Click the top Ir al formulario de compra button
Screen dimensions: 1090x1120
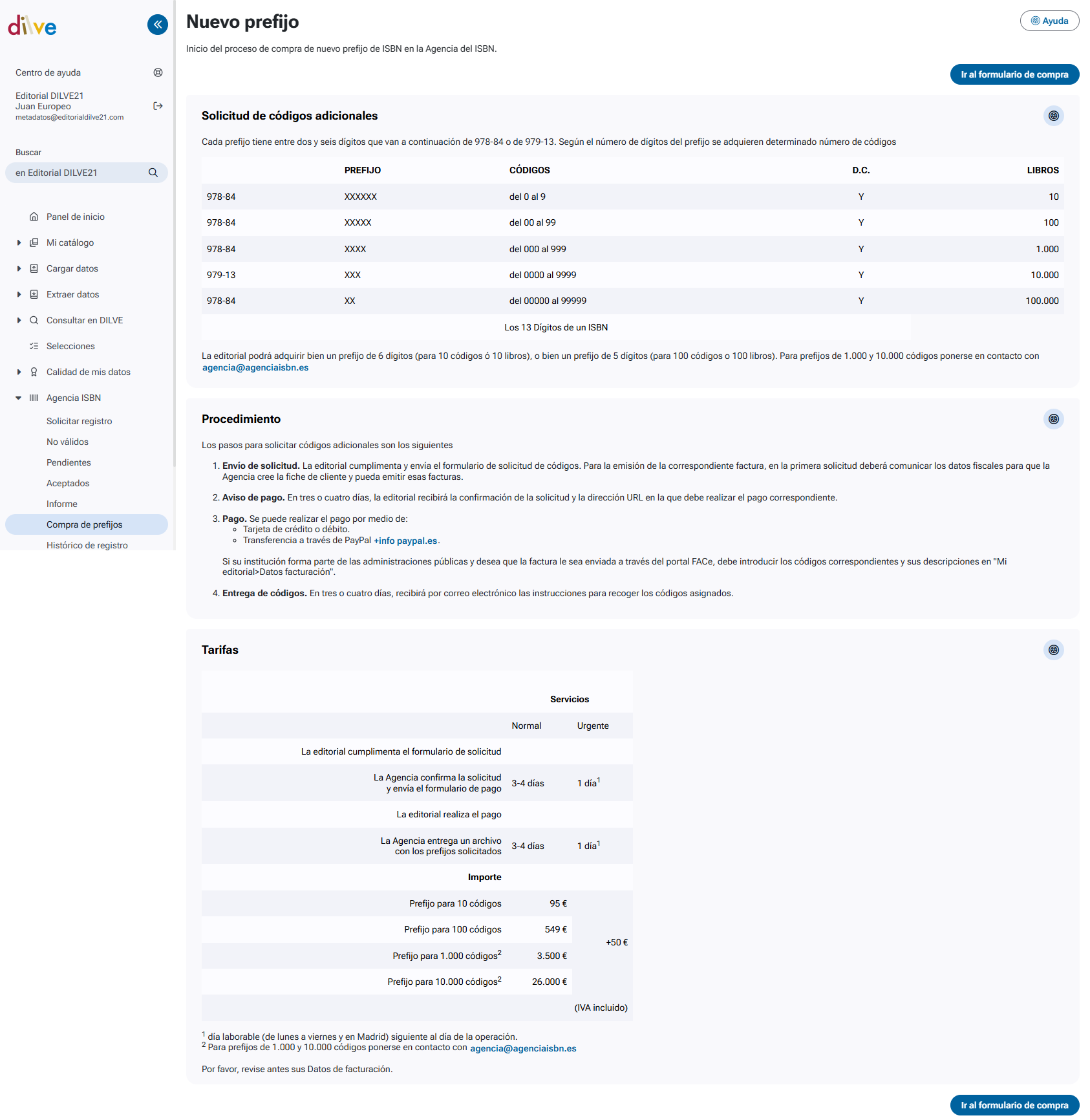[x=1014, y=74]
